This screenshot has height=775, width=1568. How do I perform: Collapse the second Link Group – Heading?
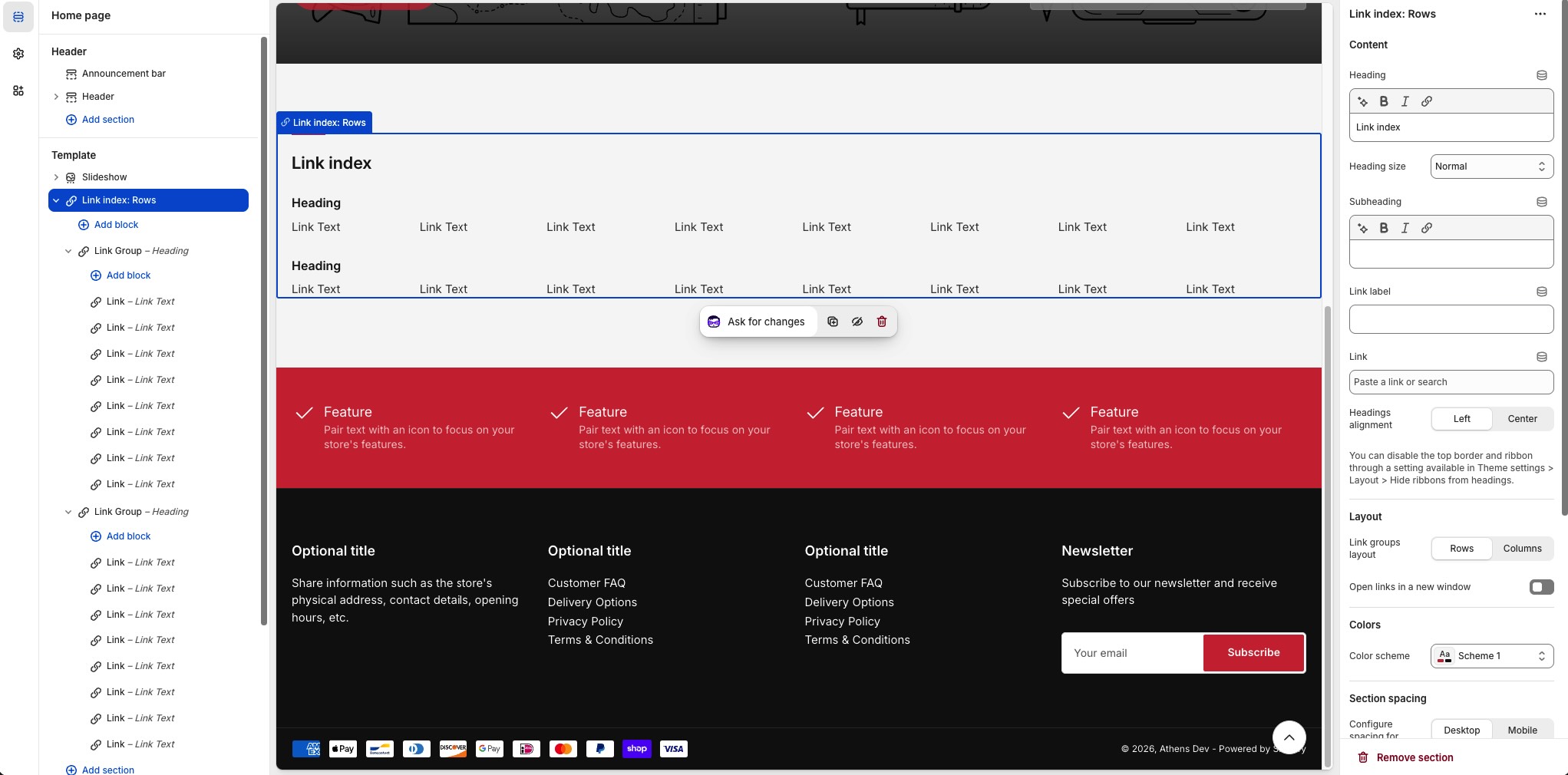click(x=68, y=512)
